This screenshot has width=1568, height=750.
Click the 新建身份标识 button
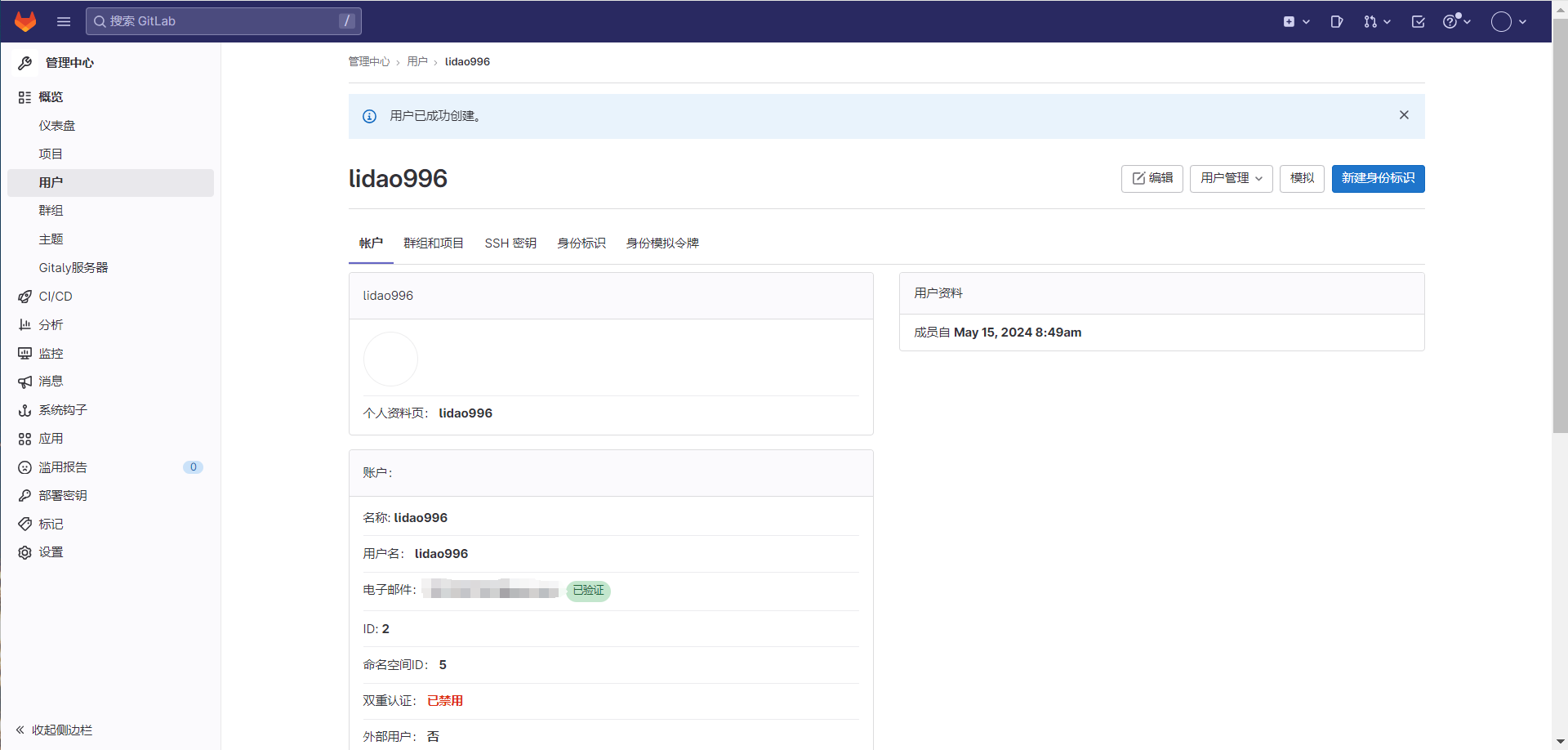click(1378, 178)
